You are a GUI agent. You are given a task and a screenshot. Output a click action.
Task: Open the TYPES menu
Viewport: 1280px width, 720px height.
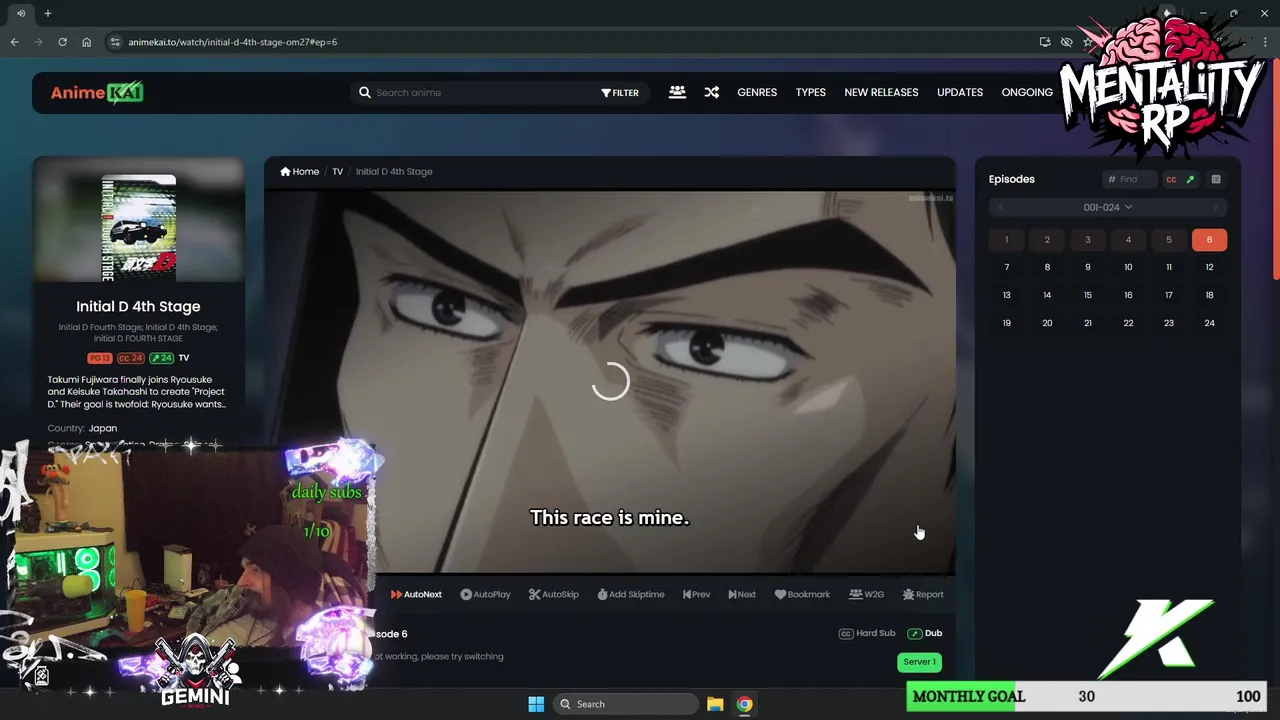point(811,92)
